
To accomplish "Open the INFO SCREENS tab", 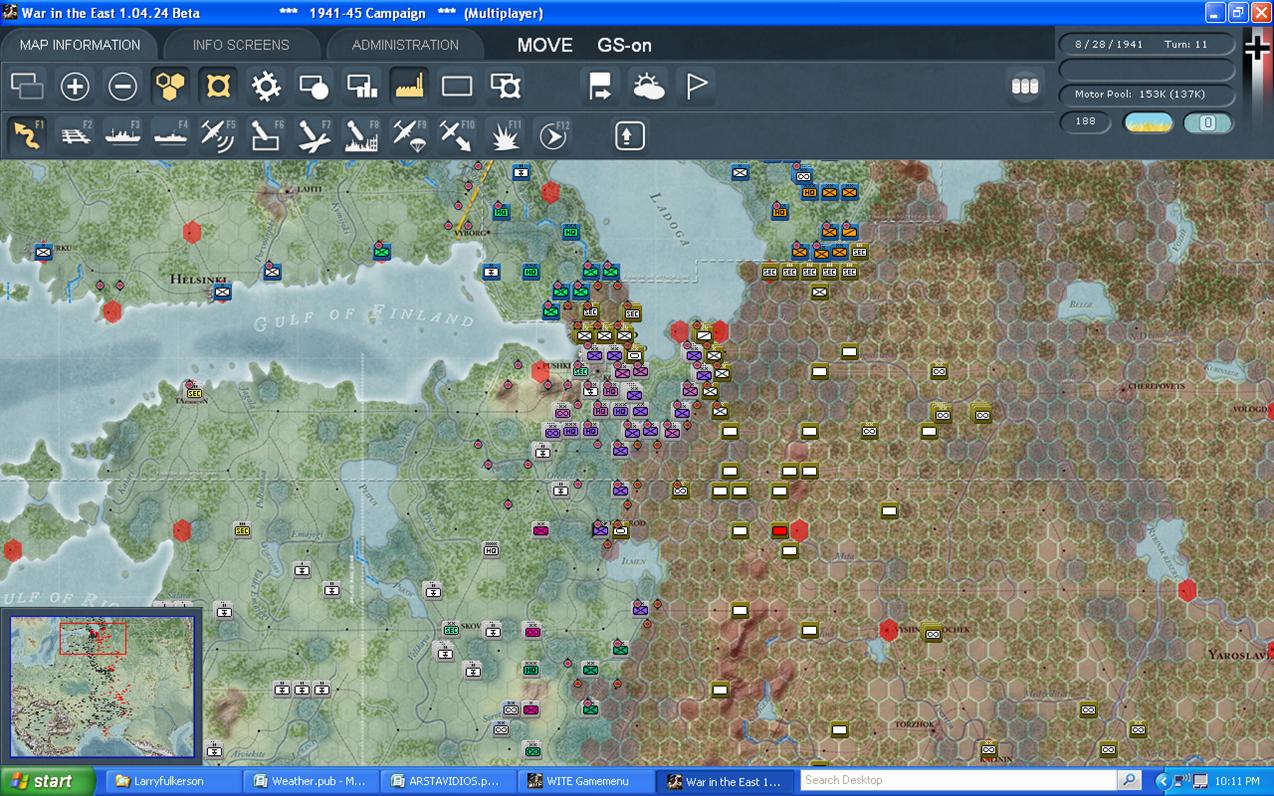I will coord(241,45).
